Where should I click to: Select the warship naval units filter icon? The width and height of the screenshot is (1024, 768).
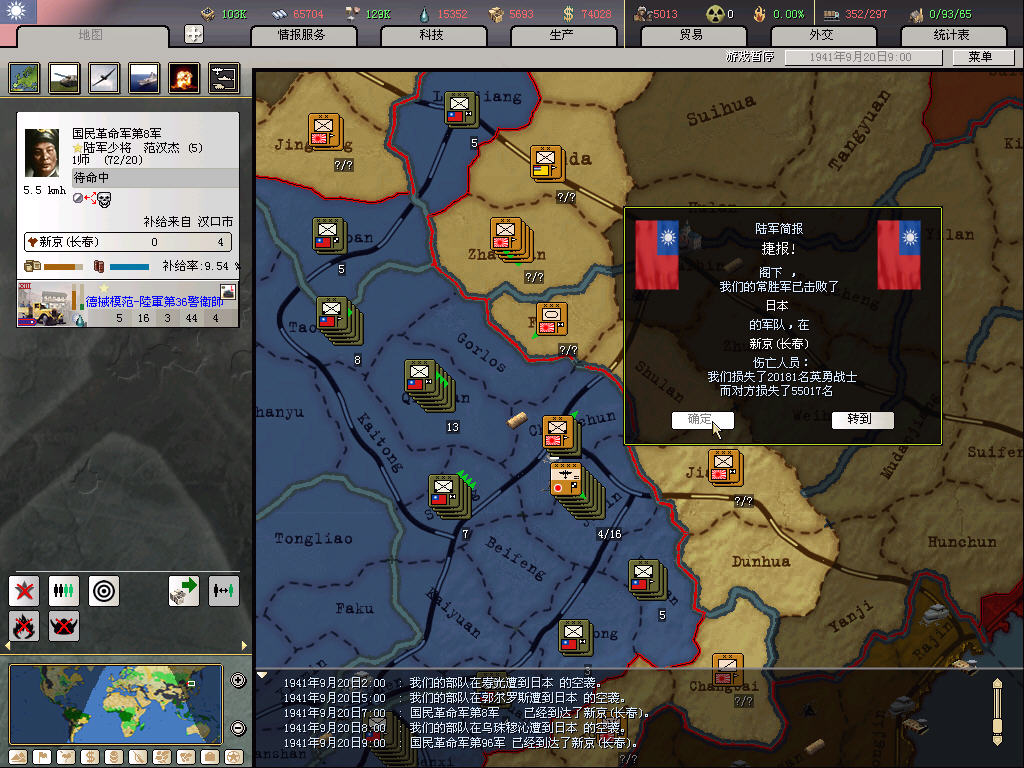tap(144, 77)
